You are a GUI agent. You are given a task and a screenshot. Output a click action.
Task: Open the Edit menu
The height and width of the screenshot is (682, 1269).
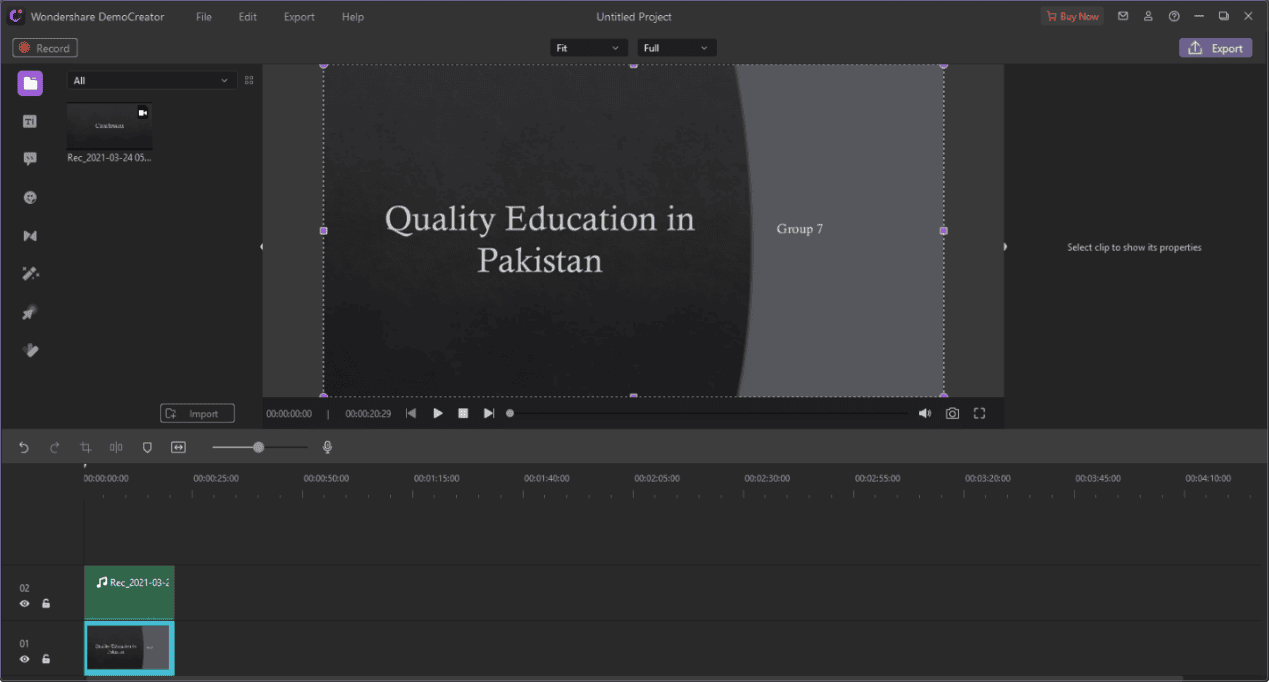click(x=248, y=17)
